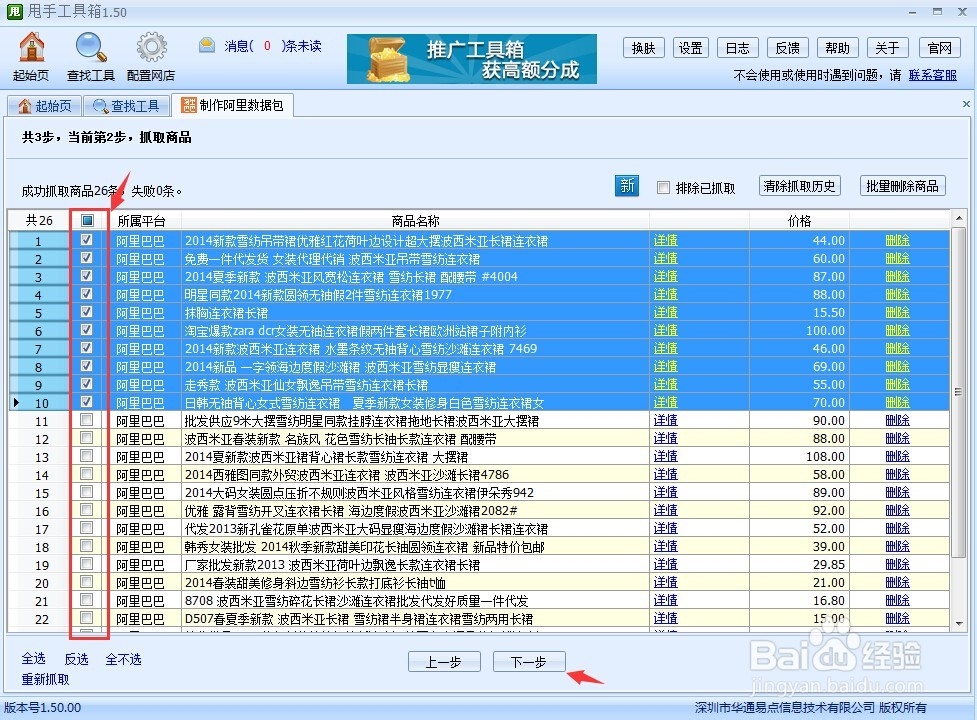Toggle the select-all checkbox in table header
This screenshot has width=977, height=720.
point(87,219)
